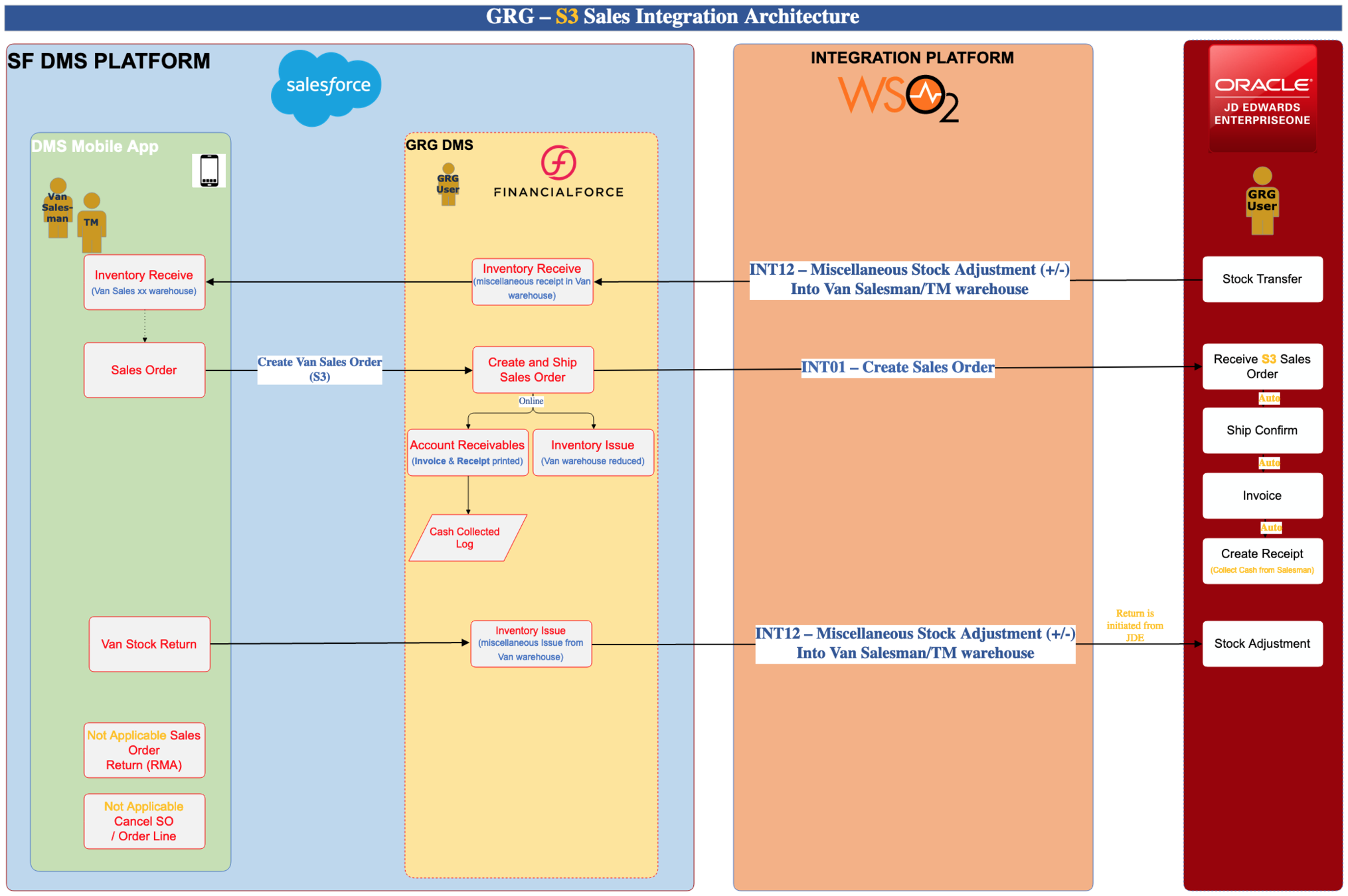Click GRG User icon in Oracle panel
1348x896 pixels.
1262,201
